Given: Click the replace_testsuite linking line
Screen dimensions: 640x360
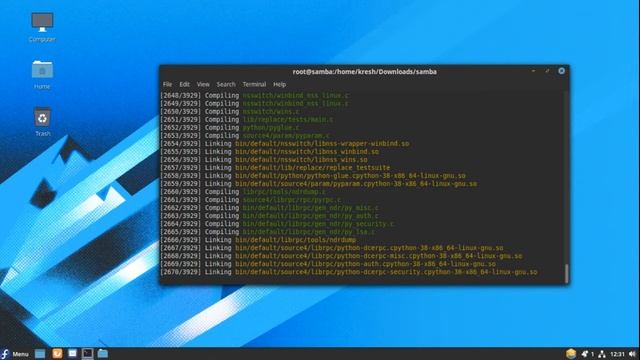Looking at the screenshot, I should point(275,168).
